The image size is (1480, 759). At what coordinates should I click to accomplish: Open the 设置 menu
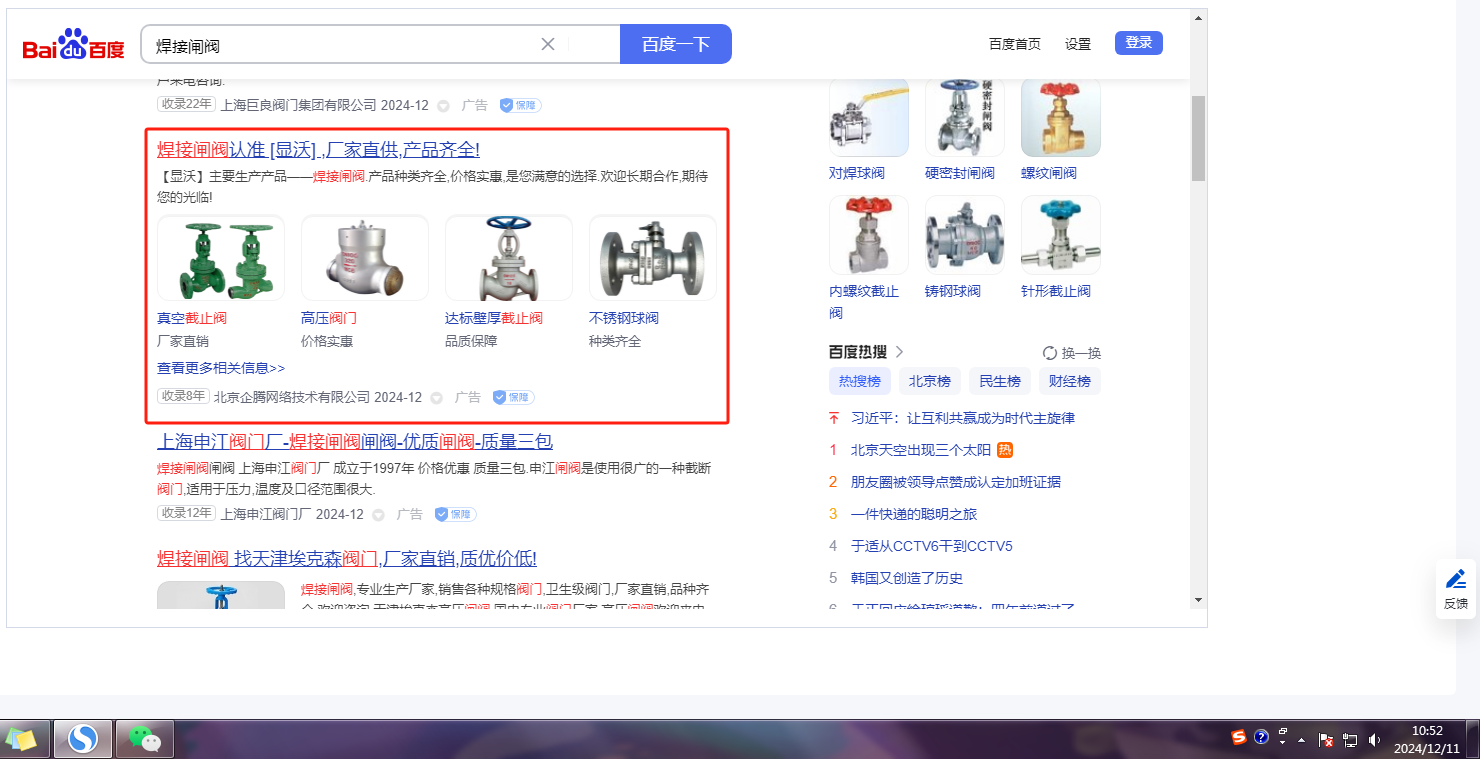[x=1078, y=44]
